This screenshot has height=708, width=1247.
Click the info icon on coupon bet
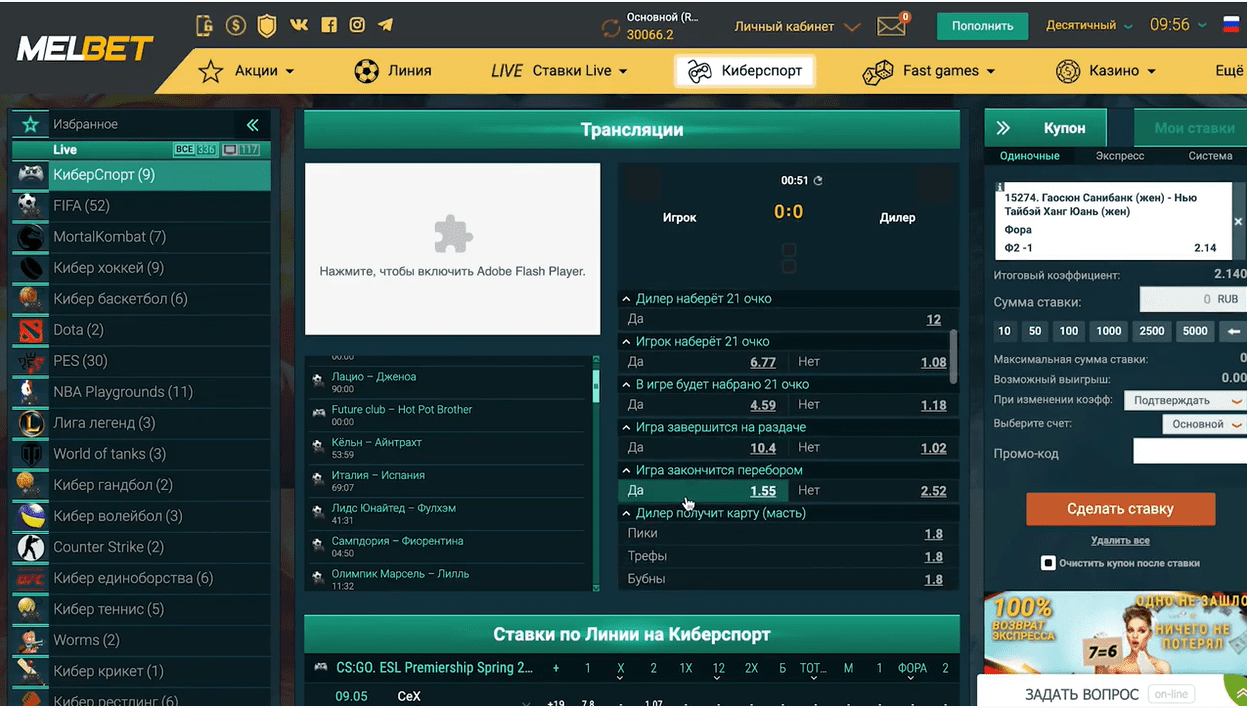[x=999, y=188]
